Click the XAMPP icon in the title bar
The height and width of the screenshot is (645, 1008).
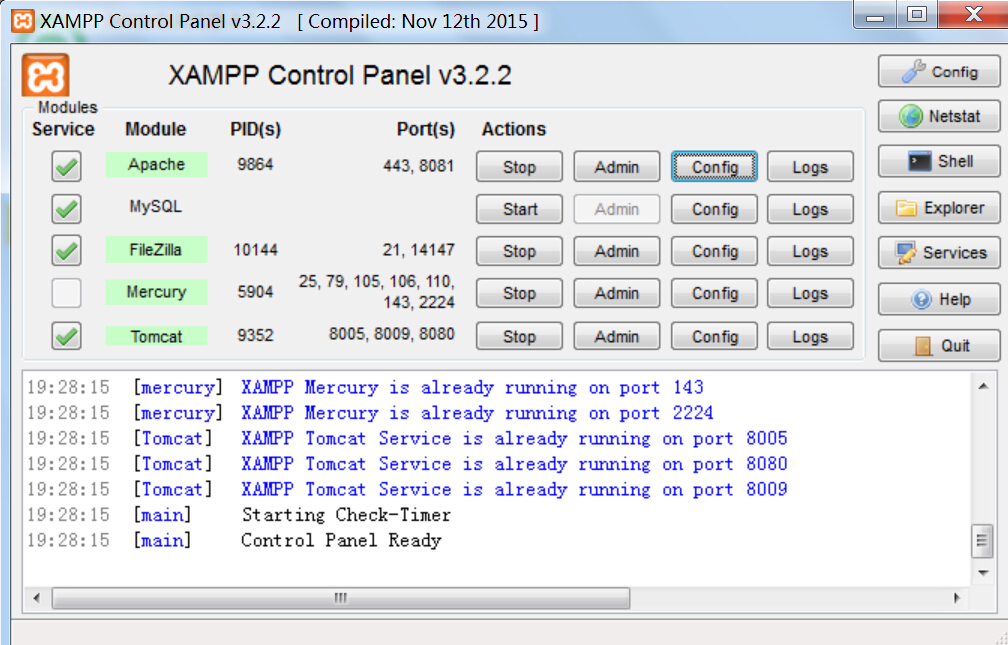pyautogui.click(x=22, y=21)
